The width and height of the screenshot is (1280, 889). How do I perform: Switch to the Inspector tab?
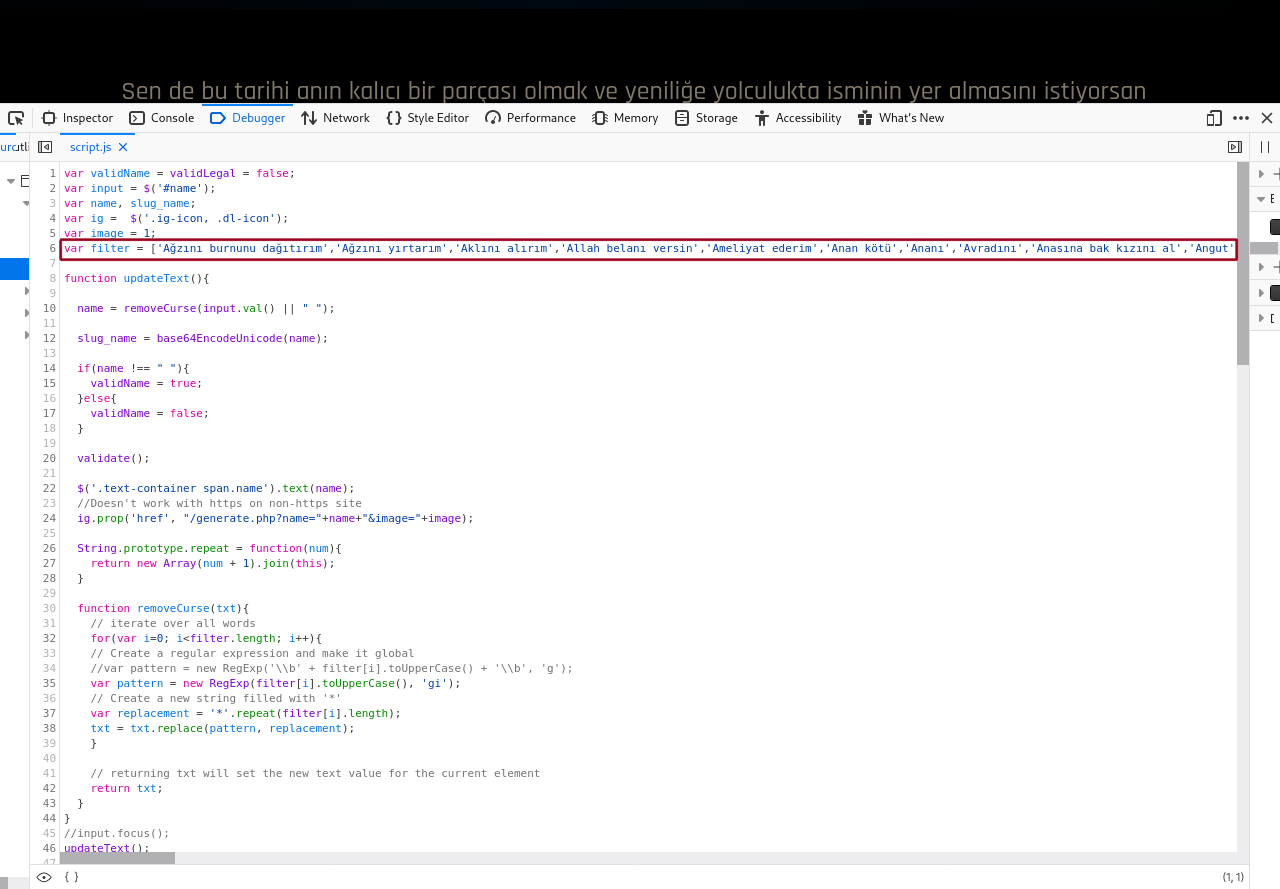click(x=78, y=118)
